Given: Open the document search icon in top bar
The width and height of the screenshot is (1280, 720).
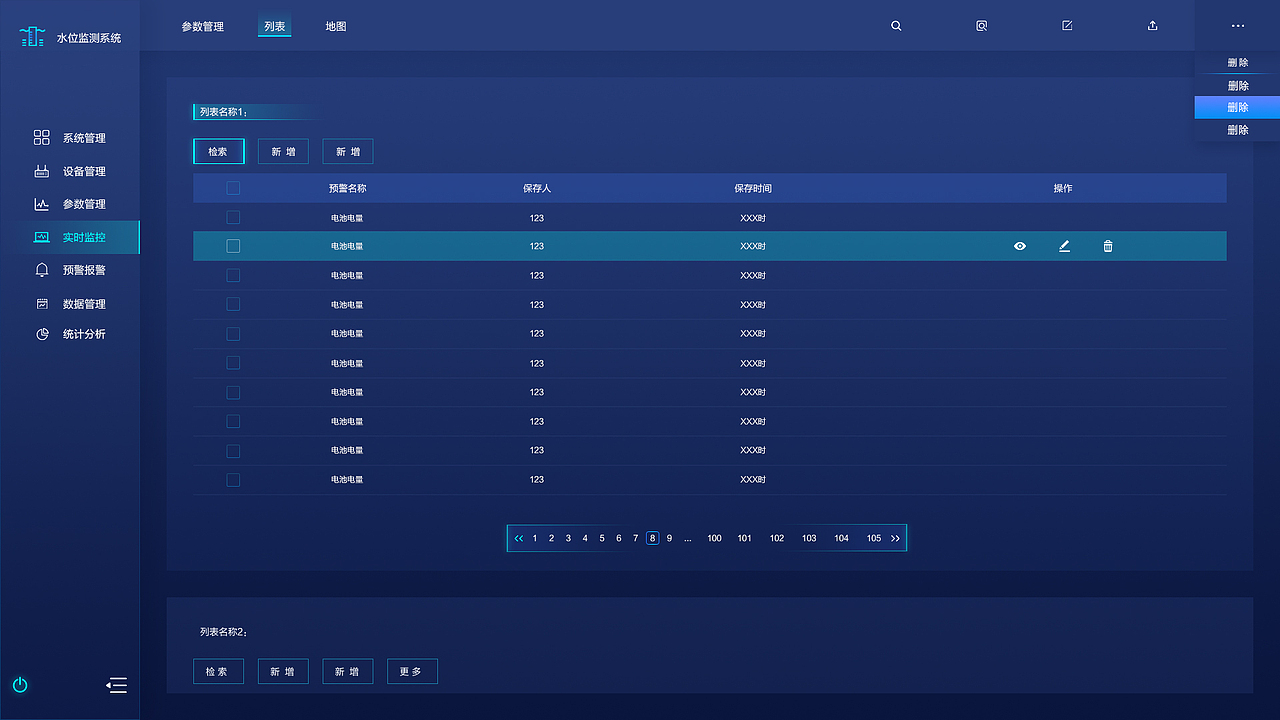Looking at the screenshot, I should tap(982, 26).
